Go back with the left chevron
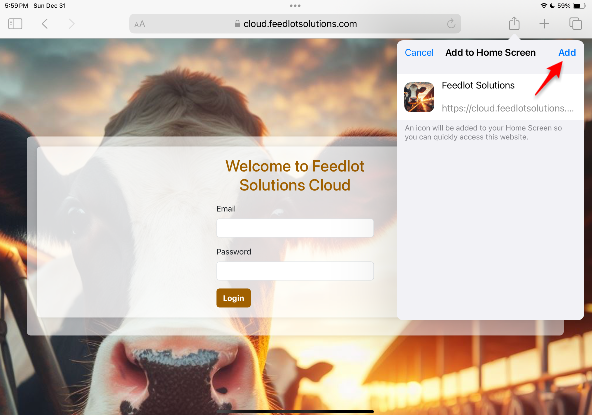Screen dimensions: 592x415 coord(45,24)
